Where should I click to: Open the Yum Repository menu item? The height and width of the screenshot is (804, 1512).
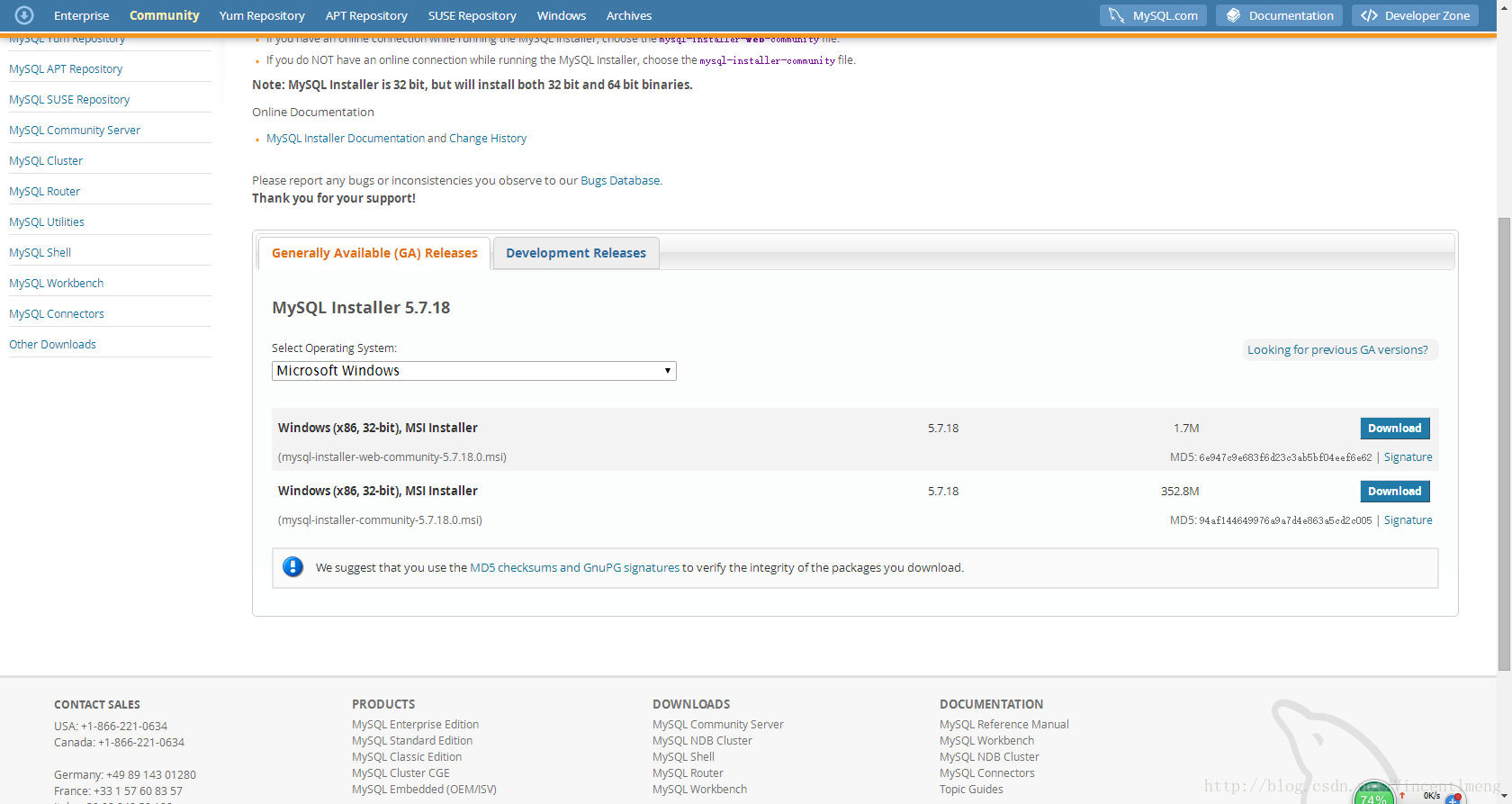(x=262, y=15)
